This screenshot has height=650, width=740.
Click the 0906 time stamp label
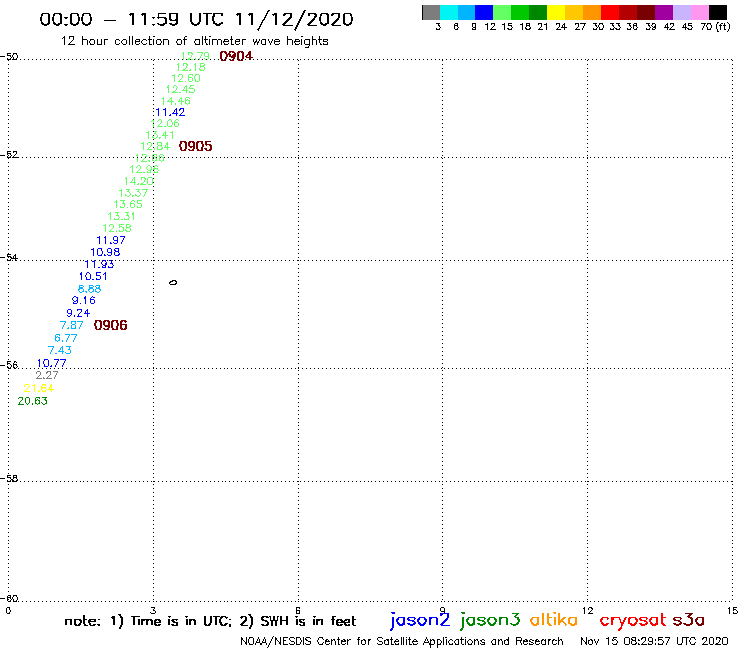[x=110, y=325]
